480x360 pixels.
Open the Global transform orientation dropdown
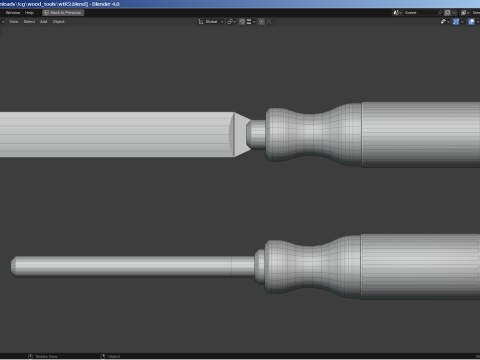pos(211,22)
